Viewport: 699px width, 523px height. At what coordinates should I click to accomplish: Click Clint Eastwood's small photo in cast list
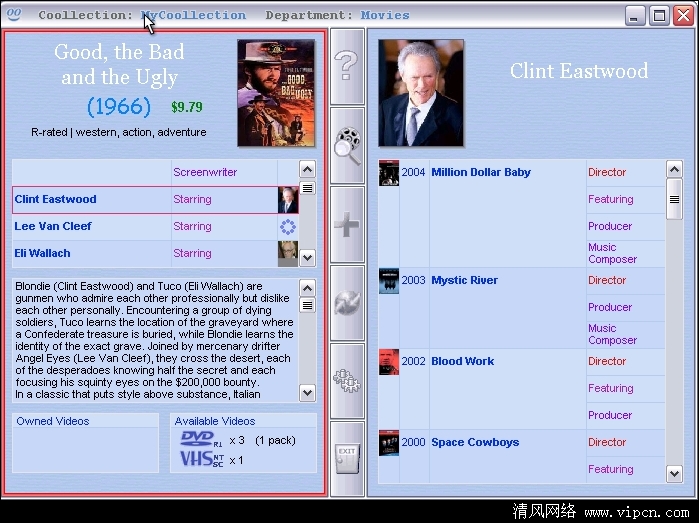(x=288, y=200)
